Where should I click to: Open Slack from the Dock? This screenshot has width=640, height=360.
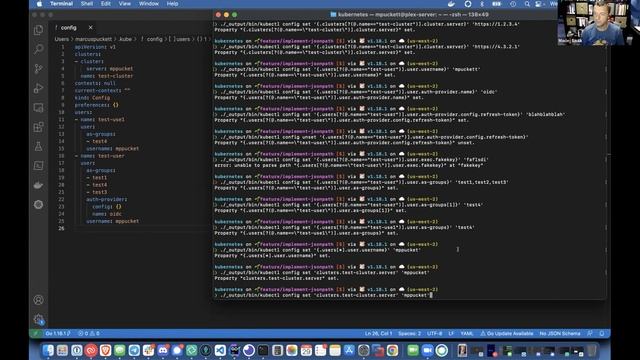pos(149,350)
